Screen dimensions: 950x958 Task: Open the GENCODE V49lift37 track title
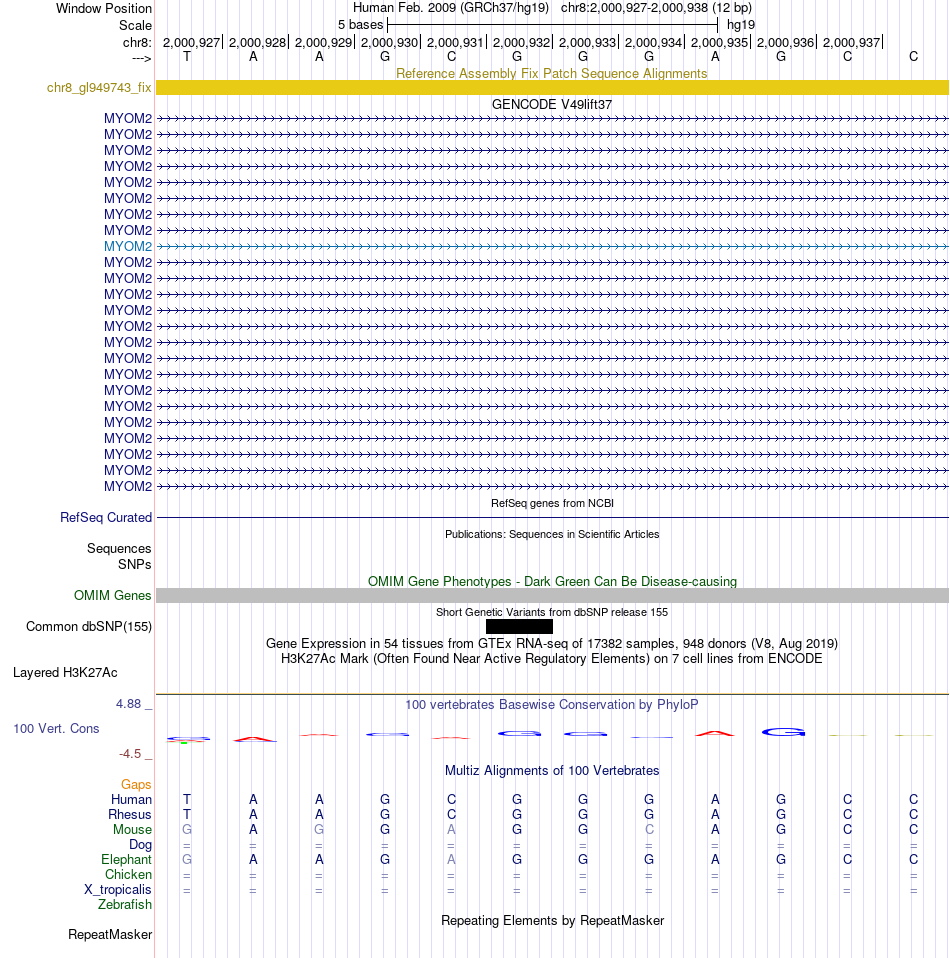(x=552, y=104)
